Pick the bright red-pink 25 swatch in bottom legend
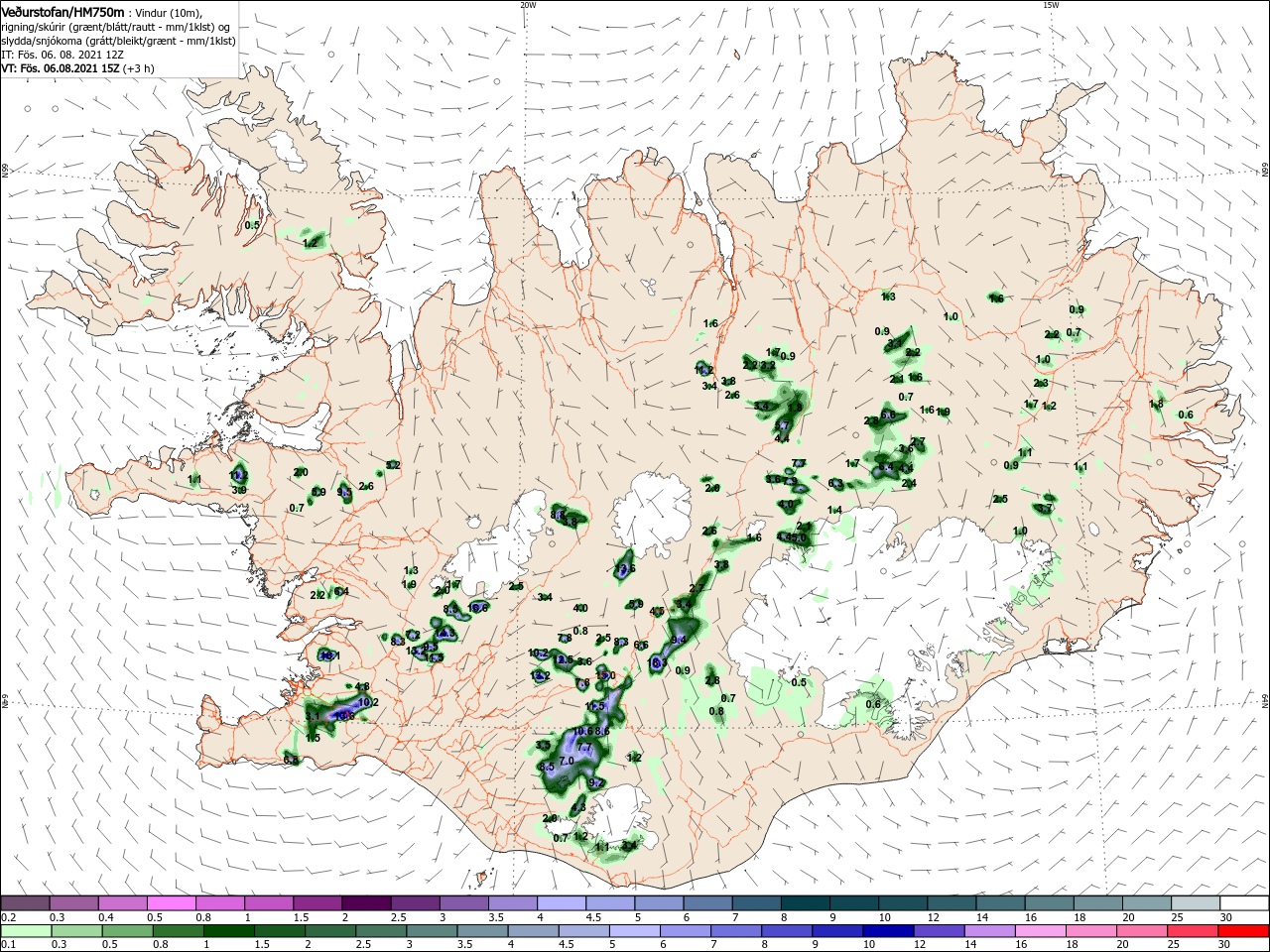The height and width of the screenshot is (952, 1270). pyautogui.click(x=1194, y=931)
